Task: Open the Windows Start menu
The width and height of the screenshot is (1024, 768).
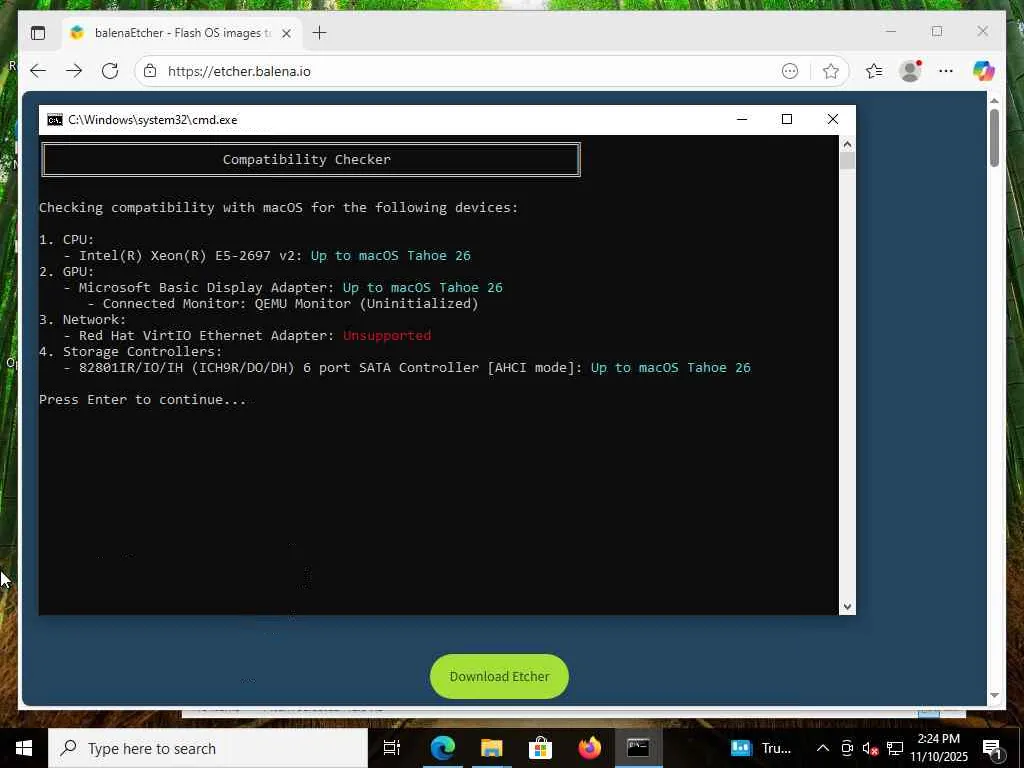Action: [24, 748]
